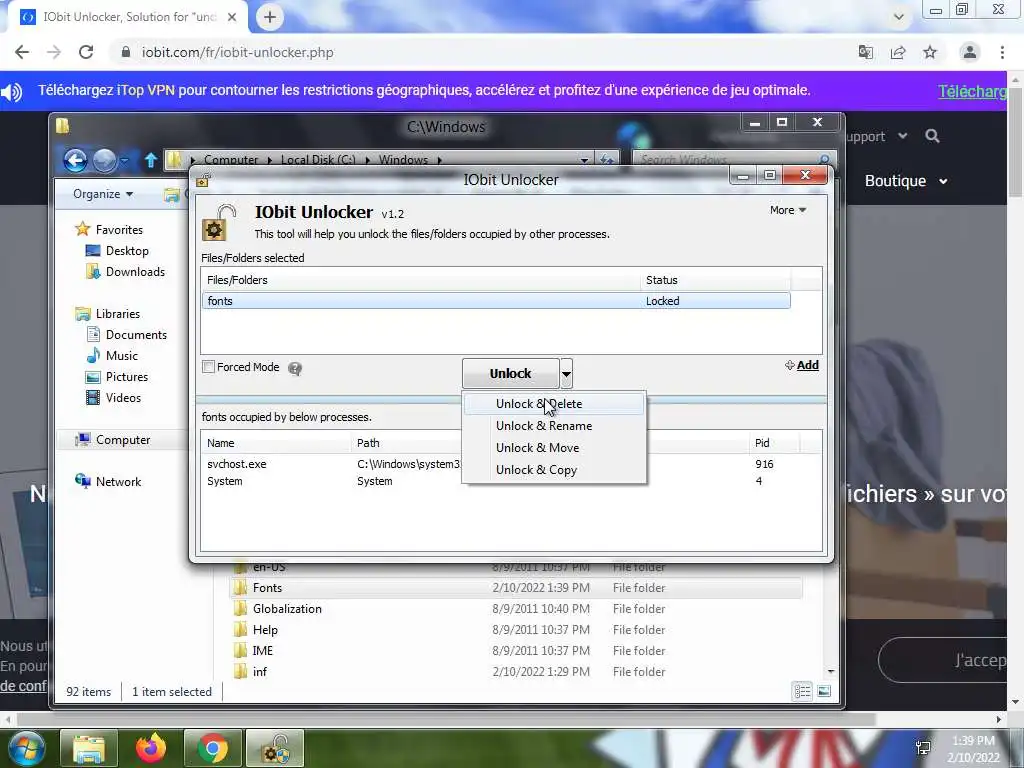The height and width of the screenshot is (768, 1024).
Task: Click the Name column header in process list
Action: tap(276, 443)
